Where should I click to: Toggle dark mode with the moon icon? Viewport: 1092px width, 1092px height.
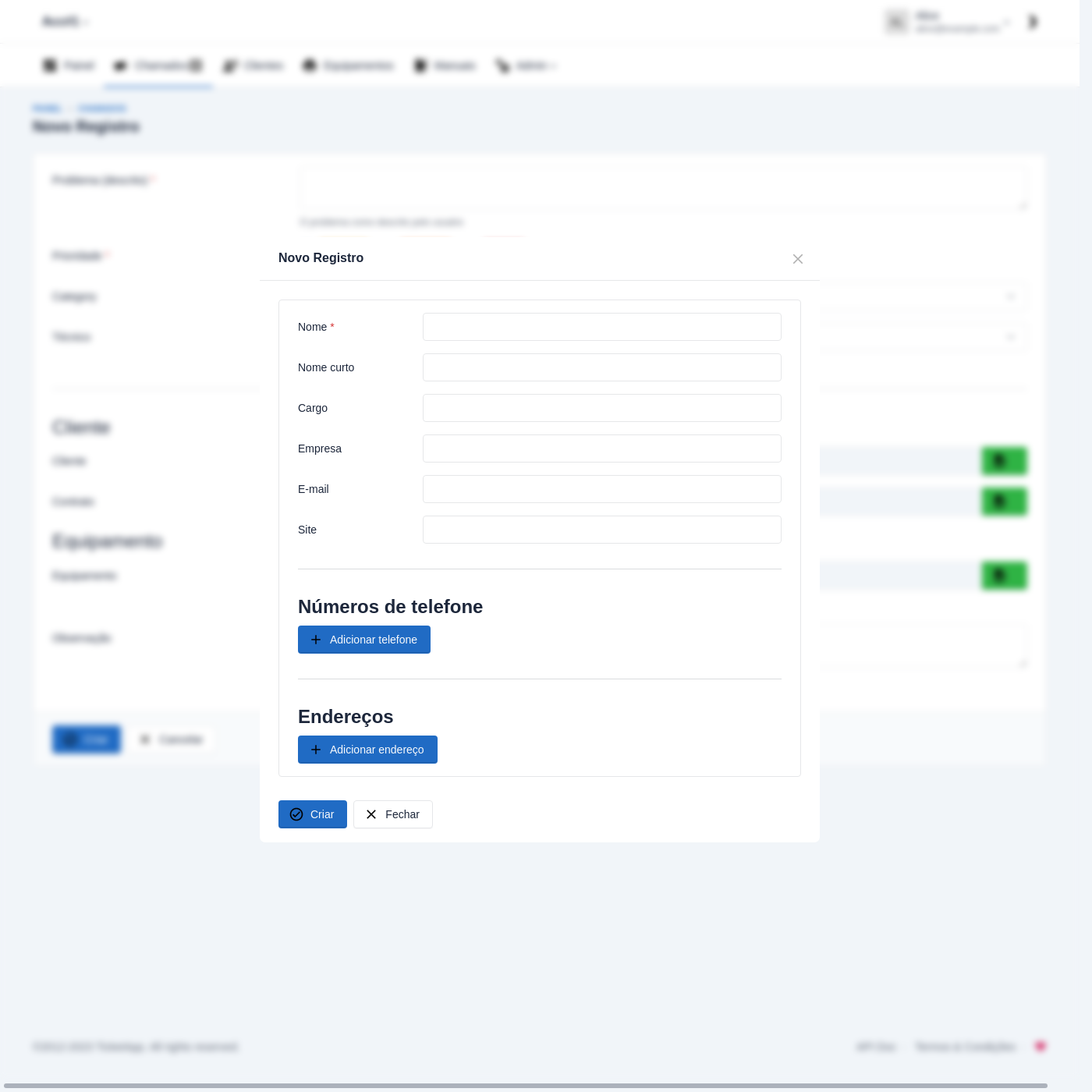pos(1033,22)
